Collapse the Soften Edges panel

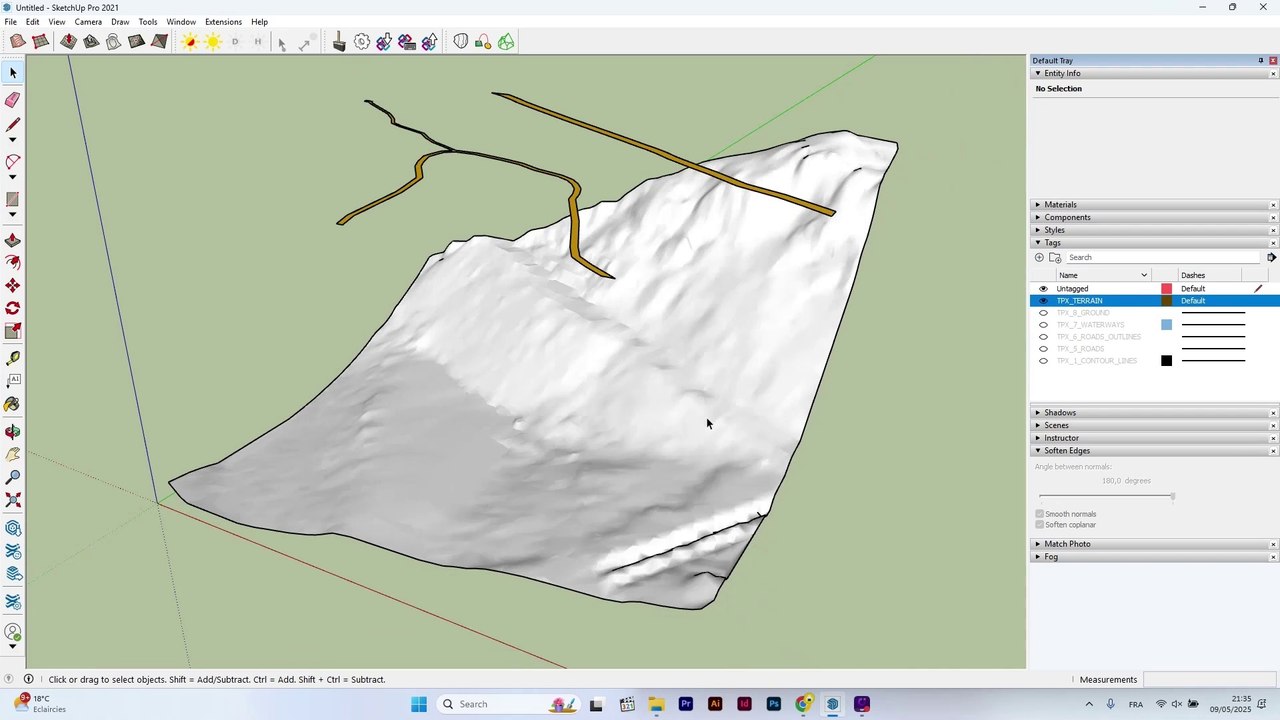(1038, 451)
